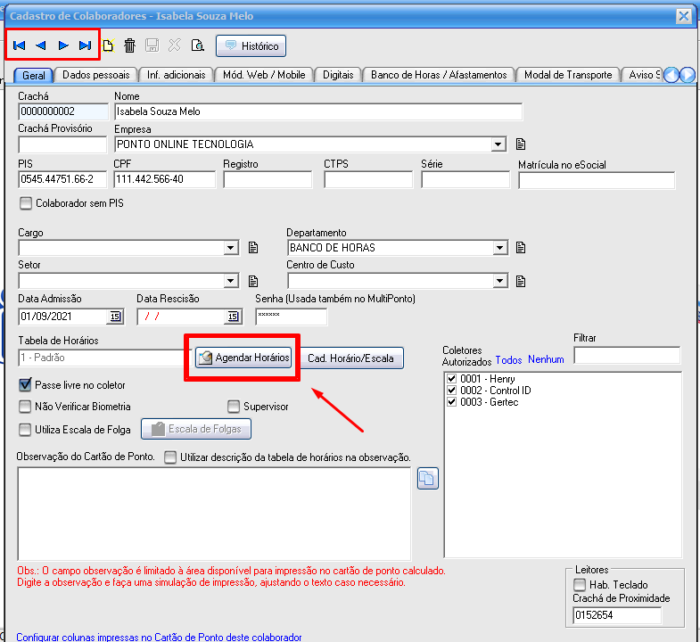
Task: Open the Histórico button
Action: [251, 45]
